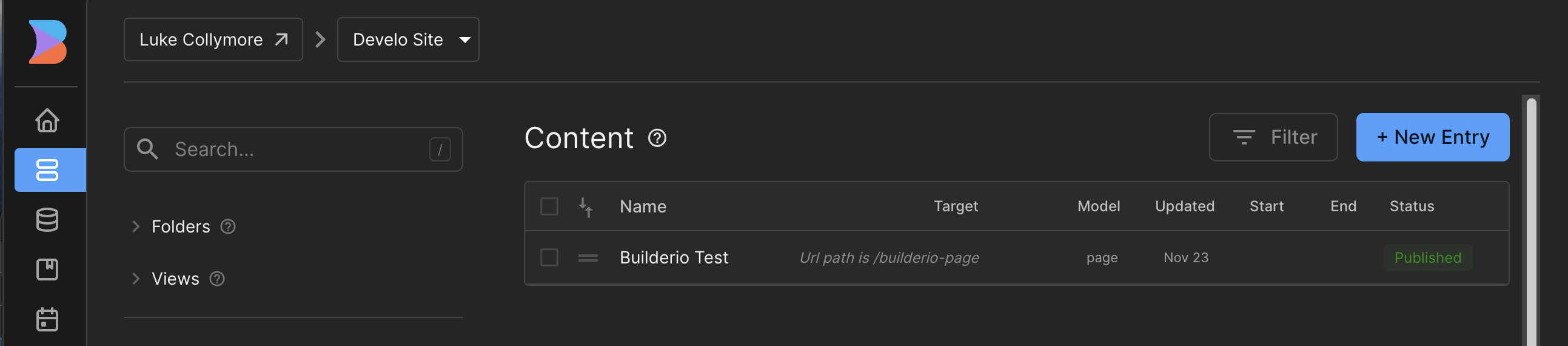Click the bookmark sidebar icon
The image size is (1568, 346).
point(47,270)
